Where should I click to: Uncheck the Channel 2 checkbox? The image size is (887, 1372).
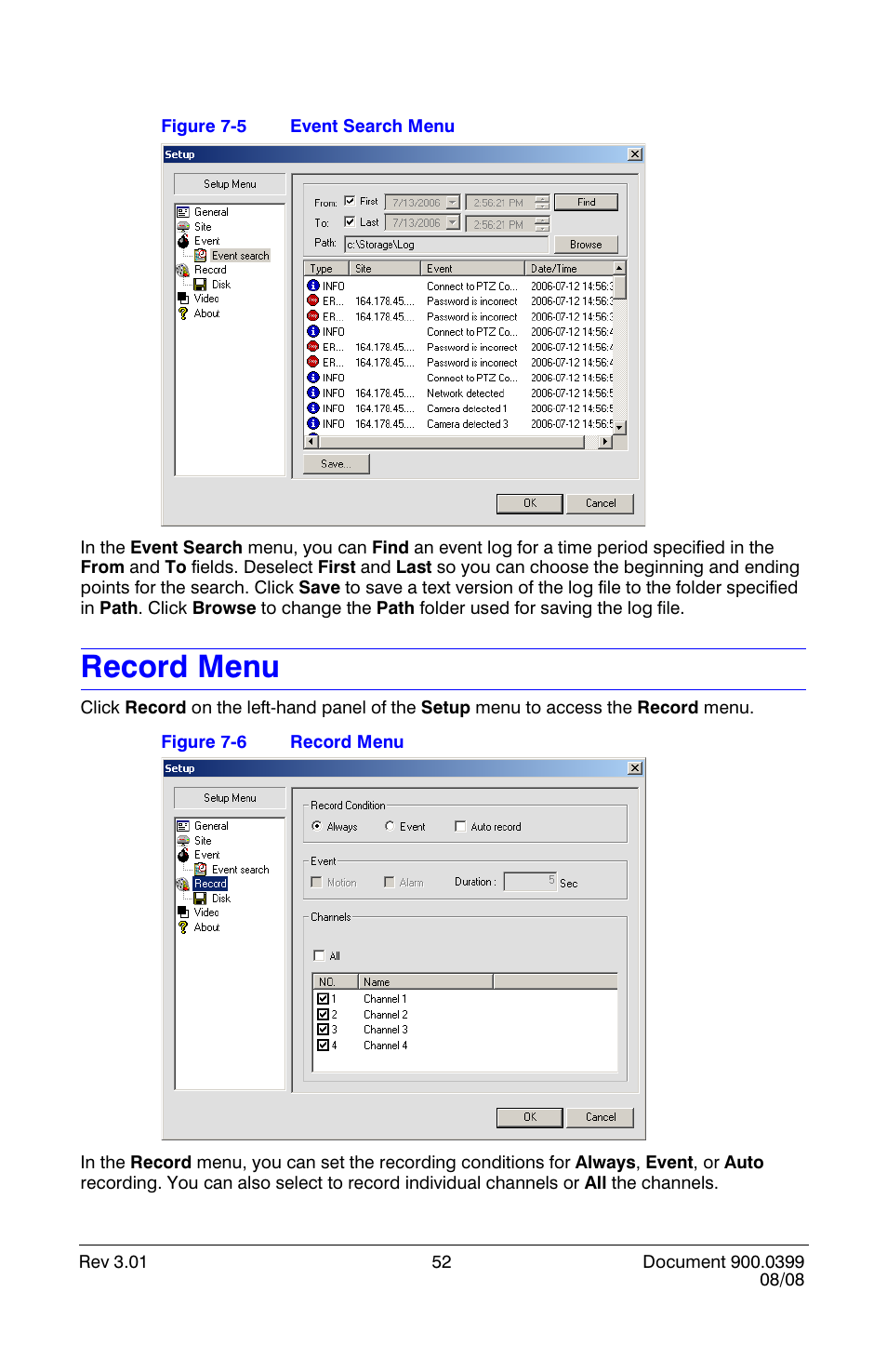tap(324, 1015)
